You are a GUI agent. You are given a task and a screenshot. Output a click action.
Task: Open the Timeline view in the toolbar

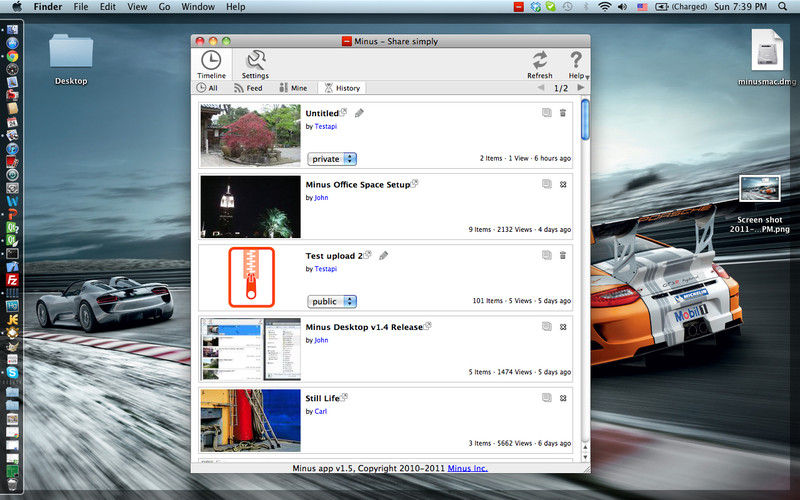click(211, 65)
